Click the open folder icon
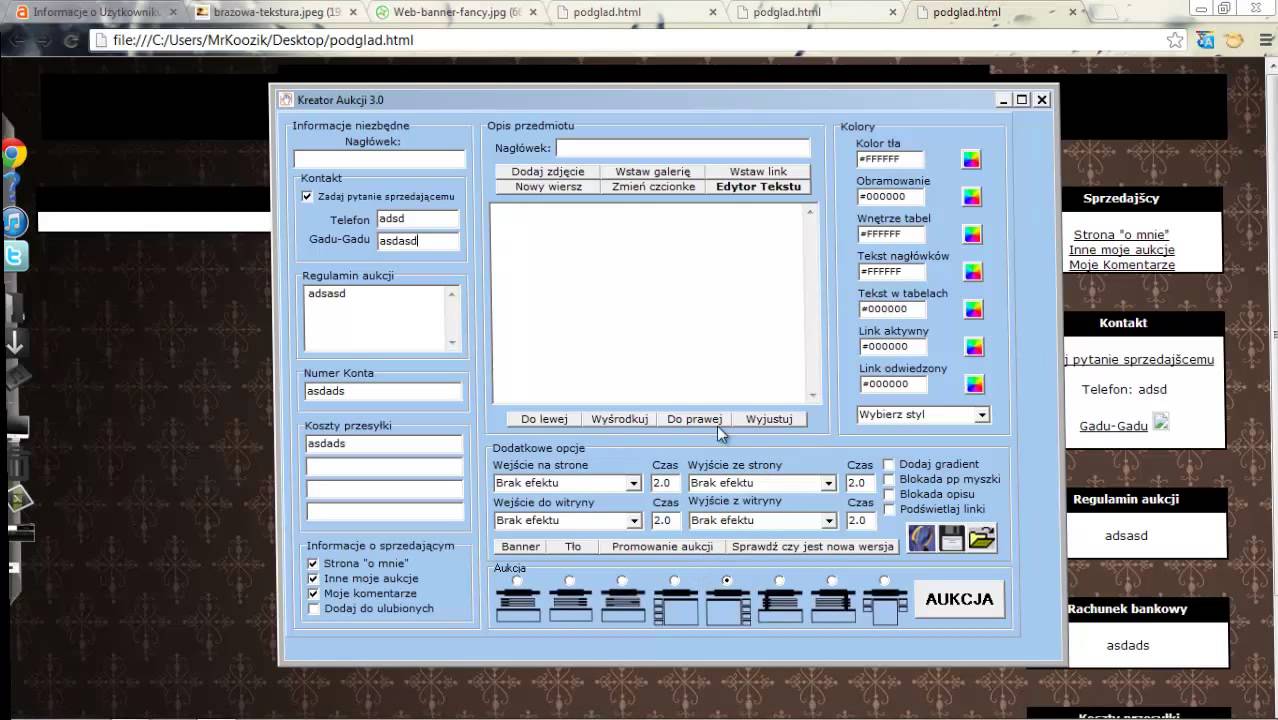1278x720 pixels. 982,538
